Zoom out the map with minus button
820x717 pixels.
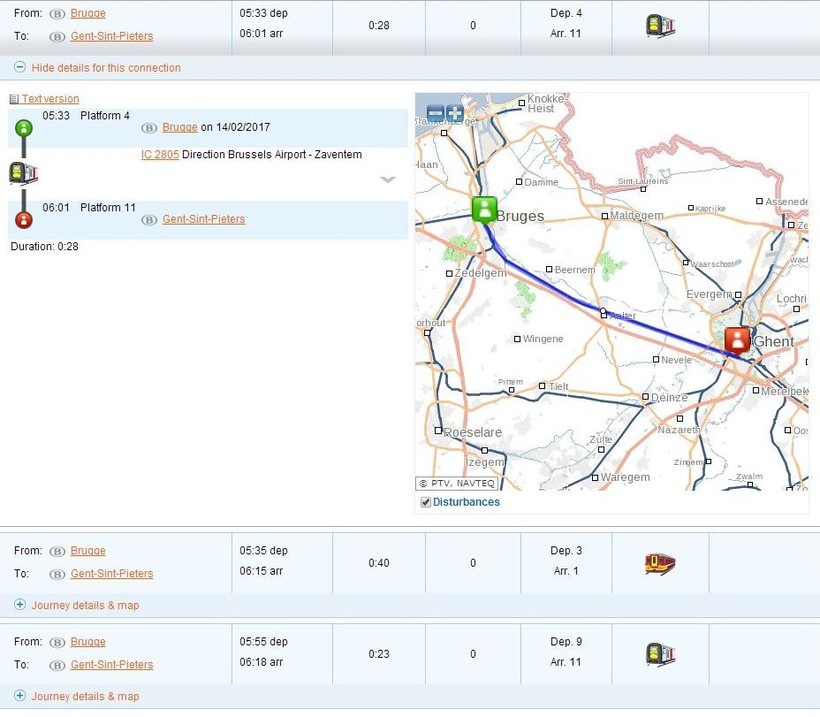(x=435, y=113)
